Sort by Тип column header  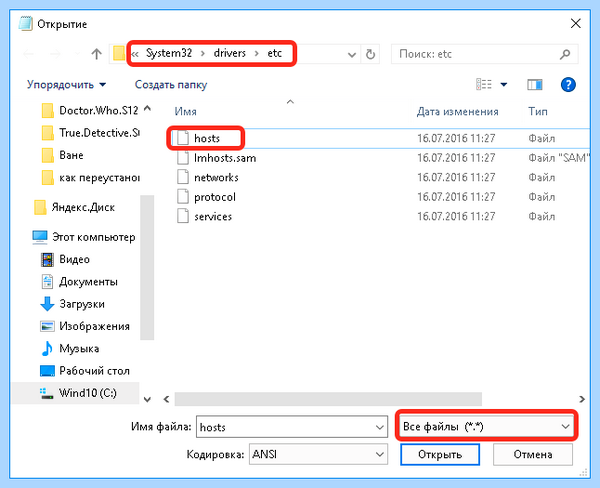(x=538, y=111)
